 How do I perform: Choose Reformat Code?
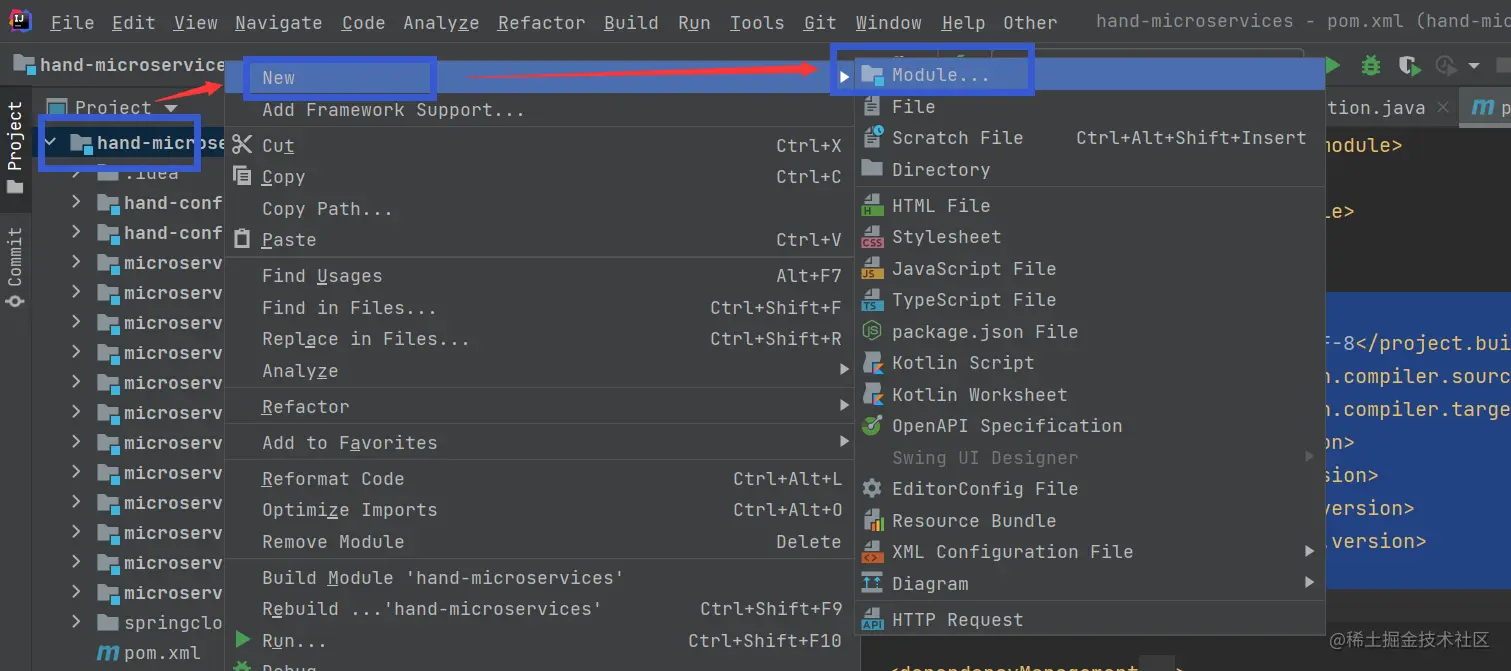(x=540, y=479)
